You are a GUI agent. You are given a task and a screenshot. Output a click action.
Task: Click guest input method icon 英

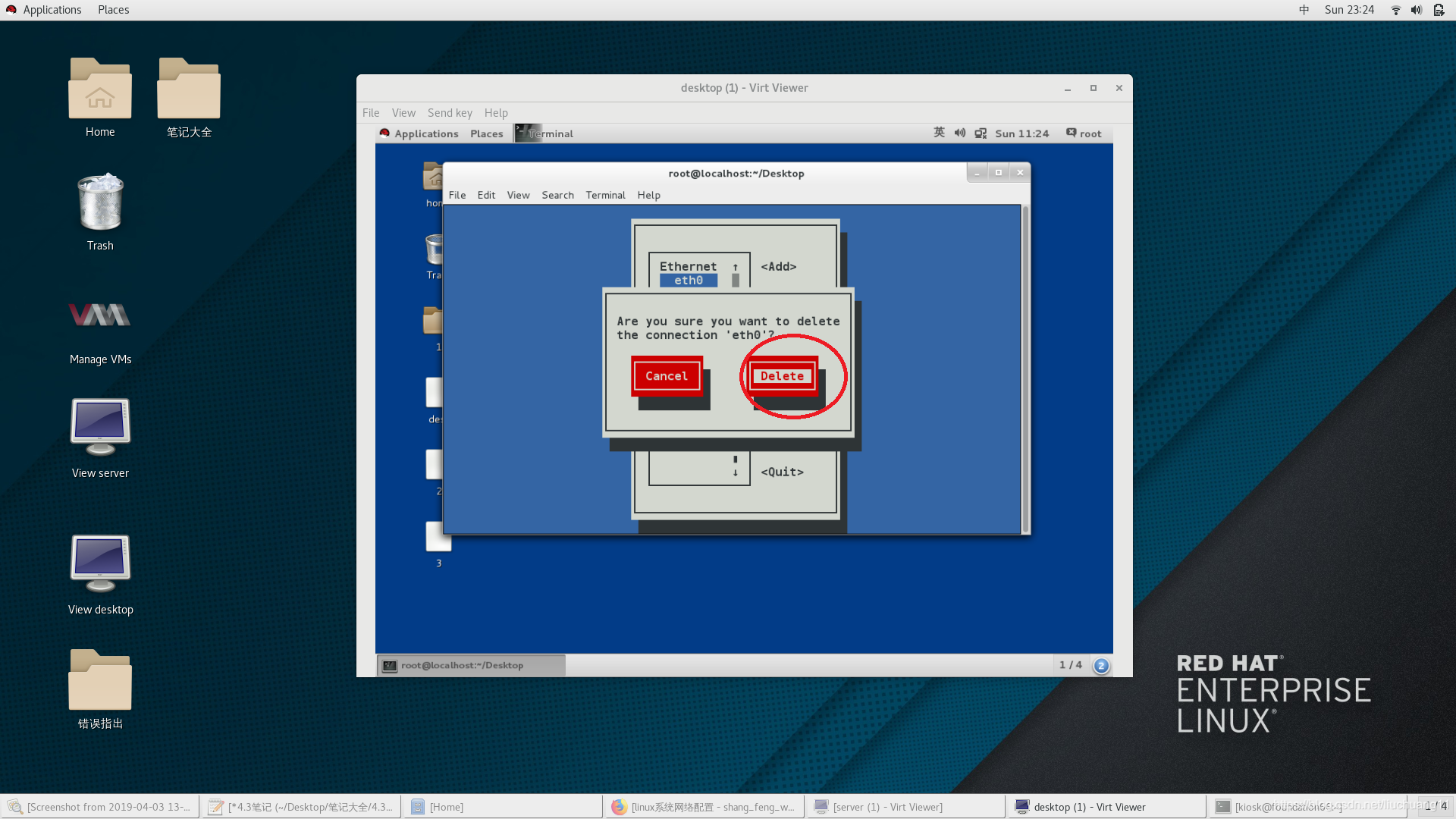[939, 133]
